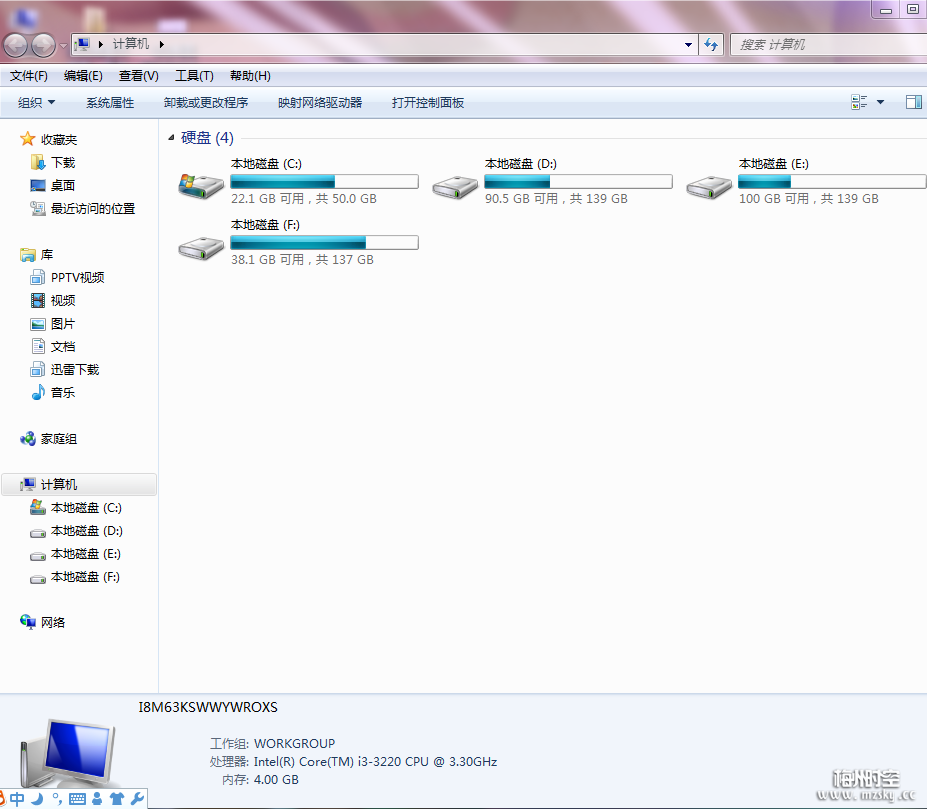Click 卸载或更改程序 toolbar button
927x809 pixels.
206,102
